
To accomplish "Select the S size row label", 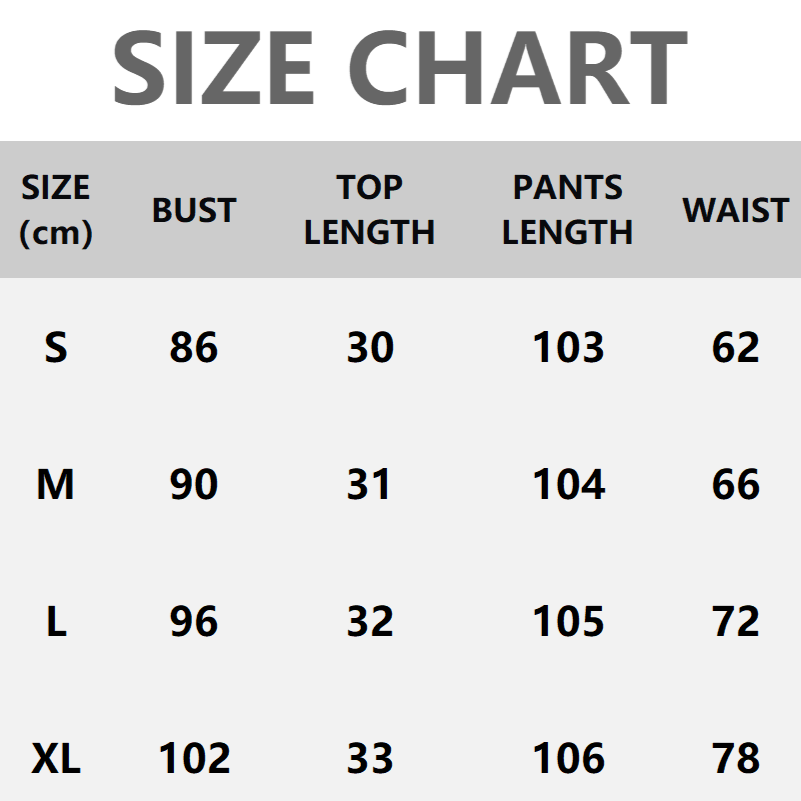I will click(56, 348).
